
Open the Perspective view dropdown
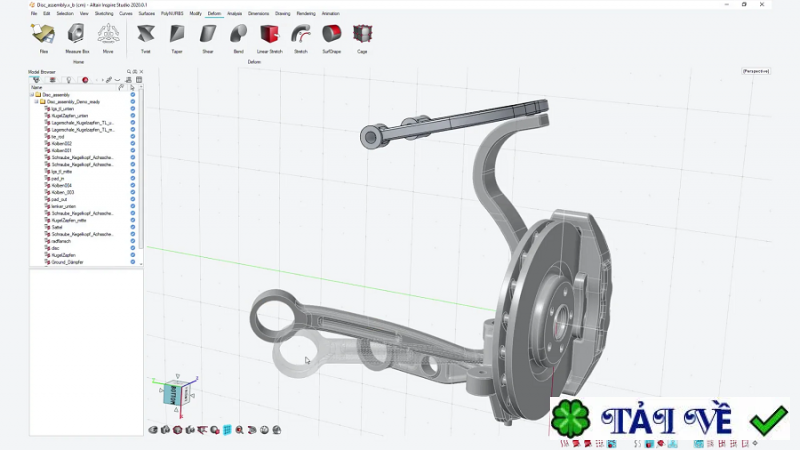tap(756, 71)
